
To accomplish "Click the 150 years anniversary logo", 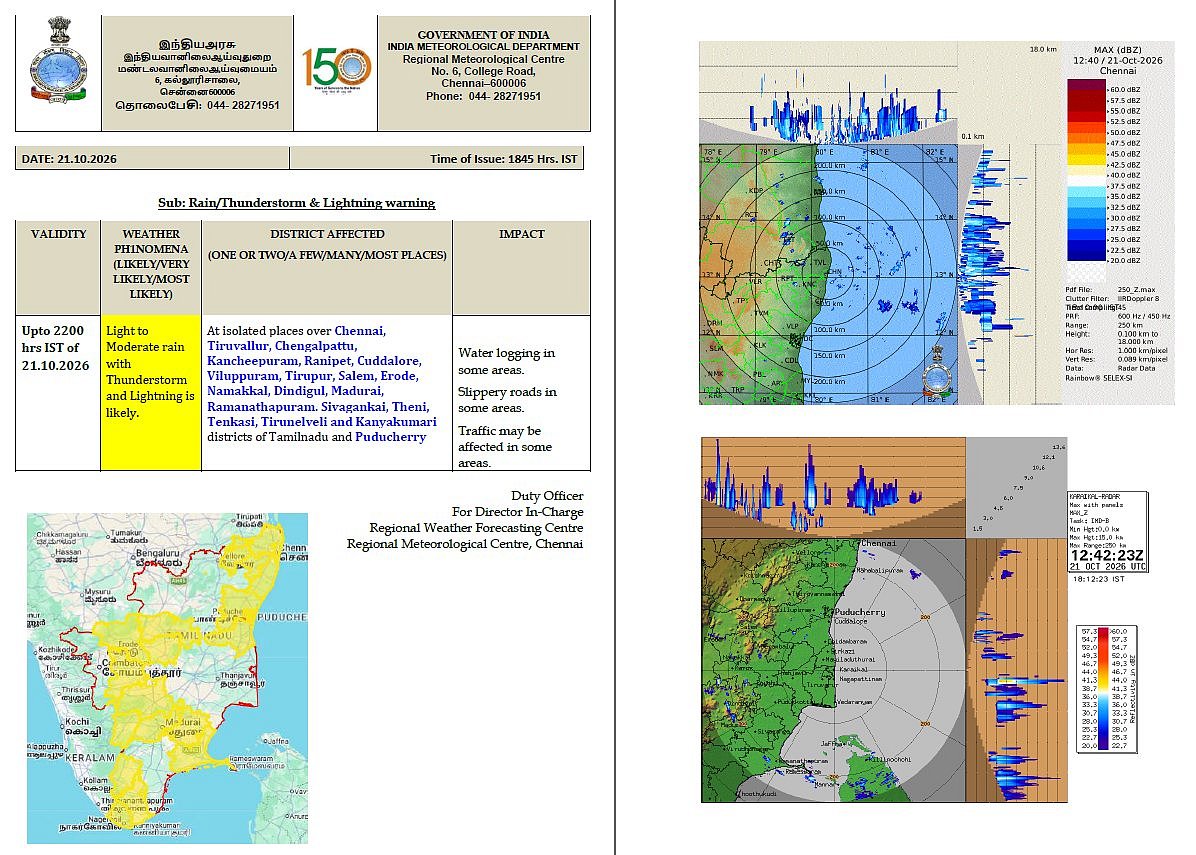I will pyautogui.click(x=336, y=69).
